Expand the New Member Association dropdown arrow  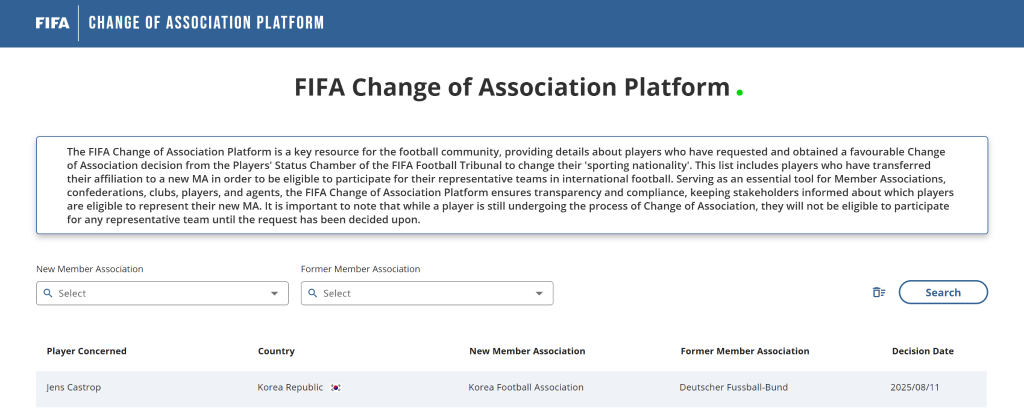[275, 293]
